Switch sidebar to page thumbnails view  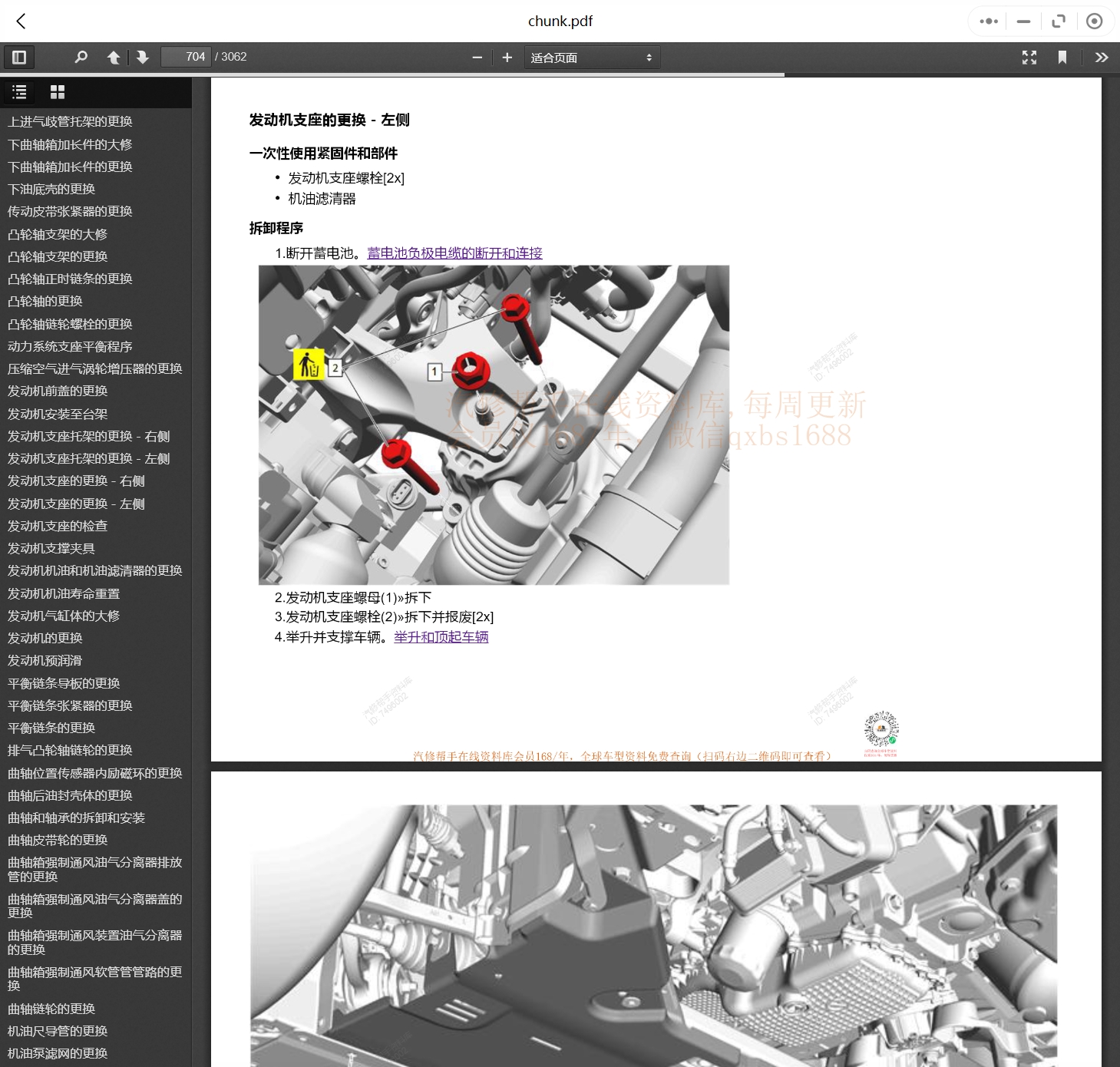point(58,92)
